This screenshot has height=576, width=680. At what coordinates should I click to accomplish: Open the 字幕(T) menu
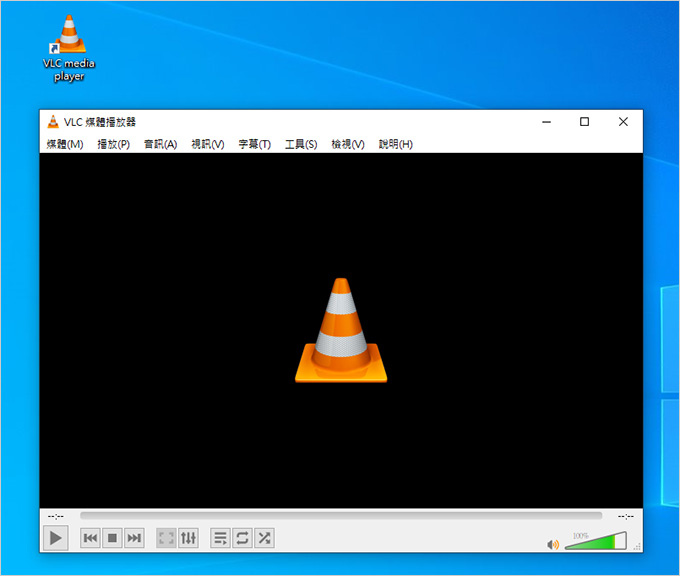point(255,144)
